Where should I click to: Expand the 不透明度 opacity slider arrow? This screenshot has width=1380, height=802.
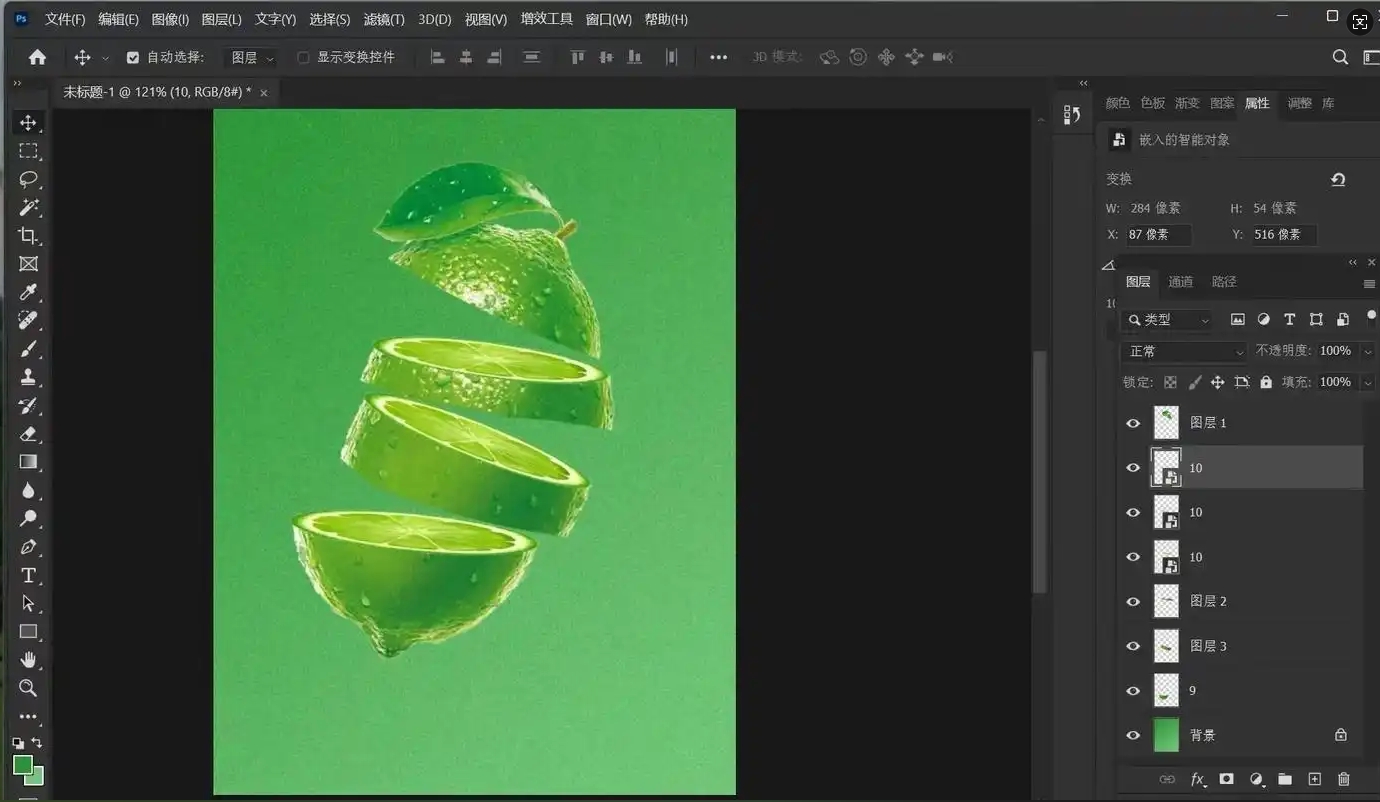click(x=1368, y=351)
